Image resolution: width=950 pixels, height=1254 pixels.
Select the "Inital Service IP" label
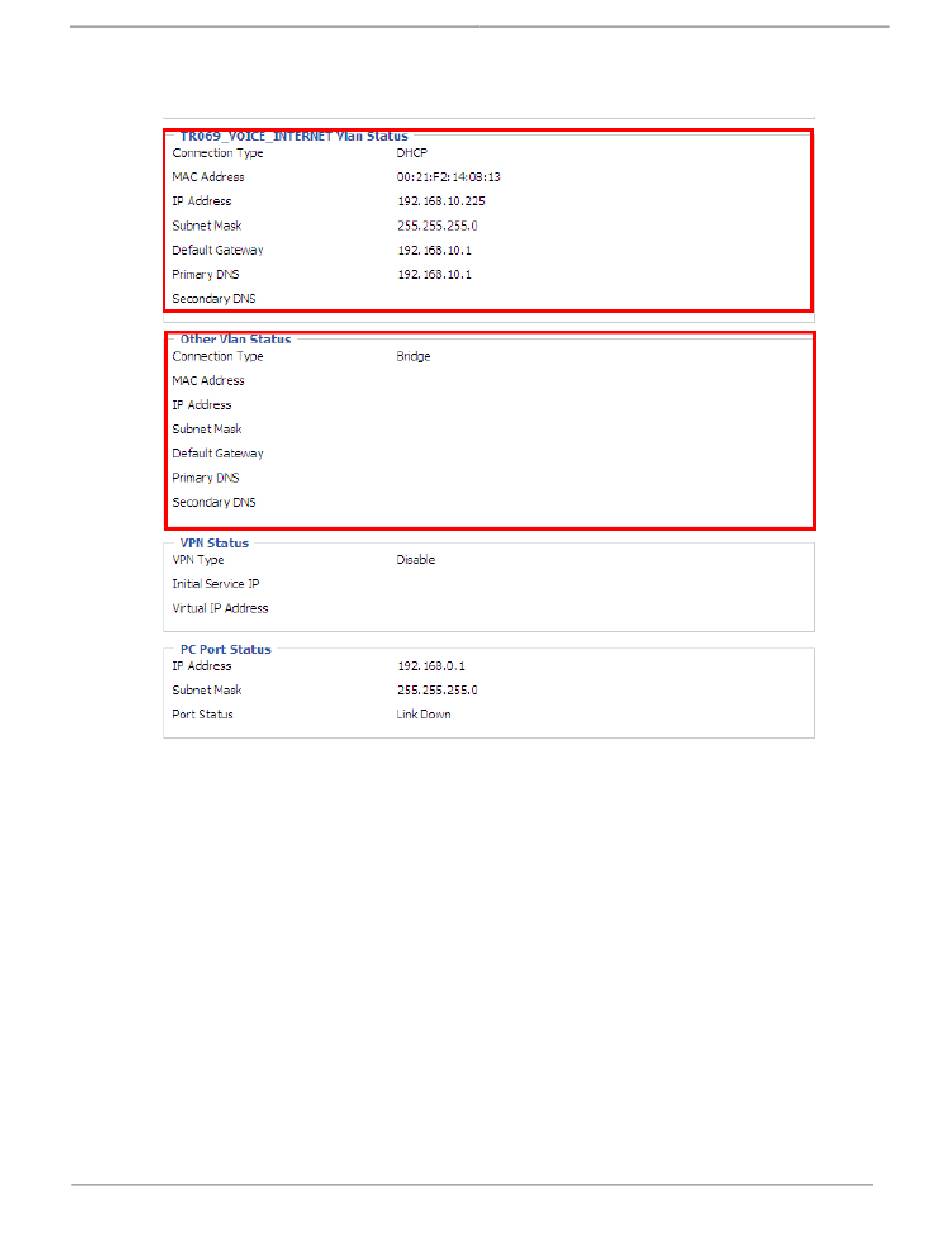[x=216, y=584]
